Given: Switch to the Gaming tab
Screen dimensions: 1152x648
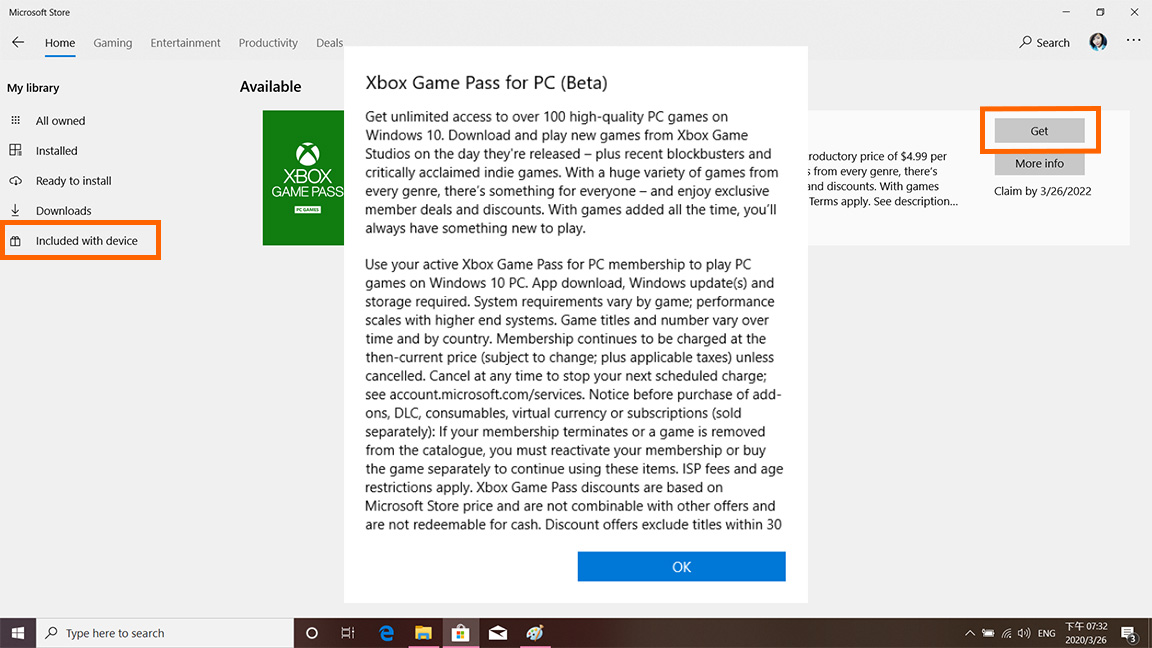Looking at the screenshot, I should point(112,43).
